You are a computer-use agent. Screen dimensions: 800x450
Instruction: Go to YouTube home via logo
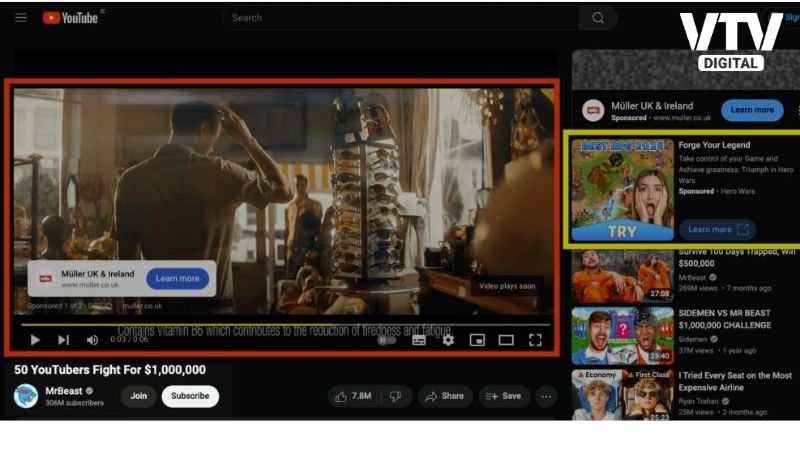pyautogui.click(x=70, y=18)
